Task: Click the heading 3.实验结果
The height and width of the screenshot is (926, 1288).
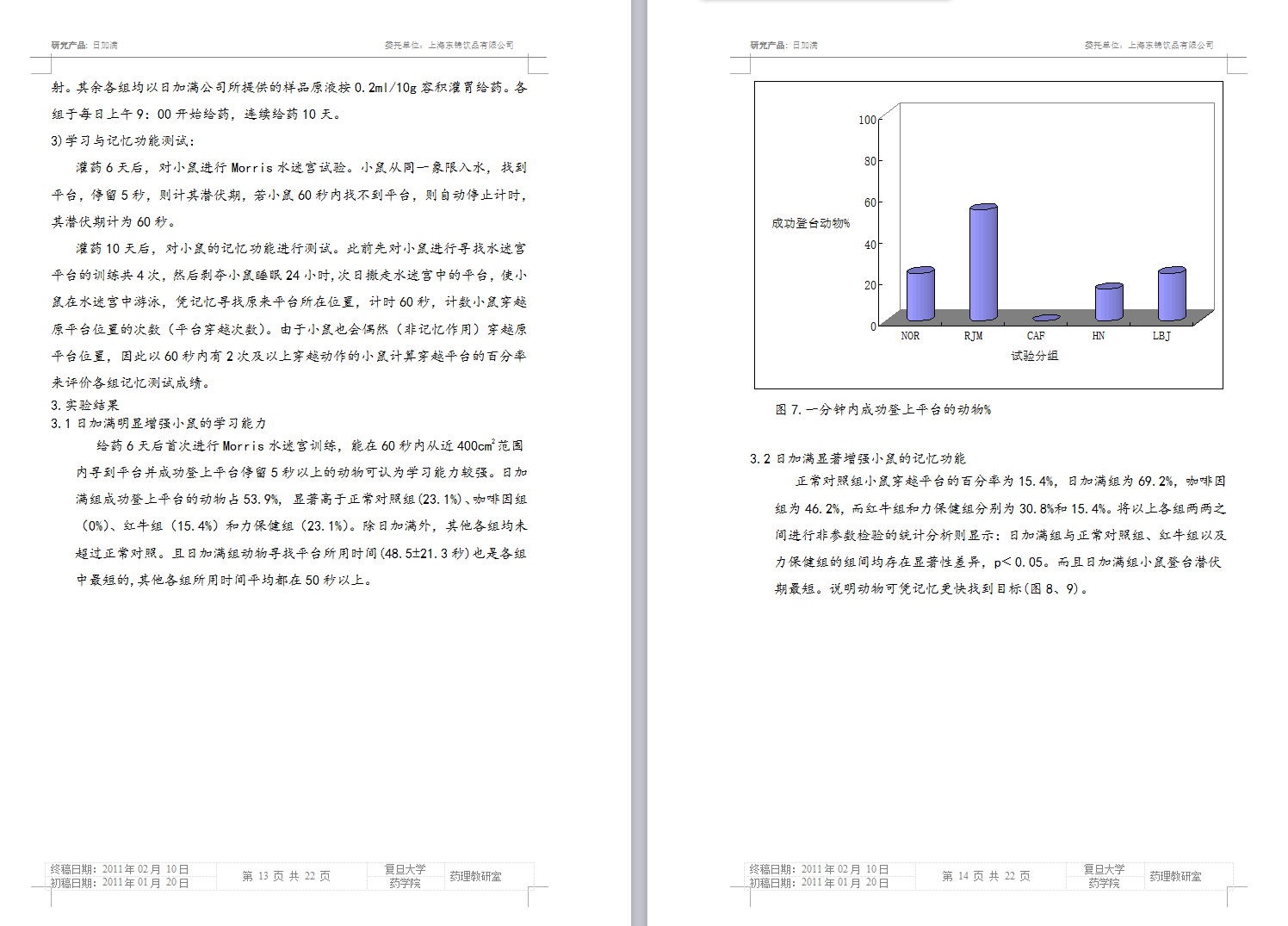Action: [84, 405]
